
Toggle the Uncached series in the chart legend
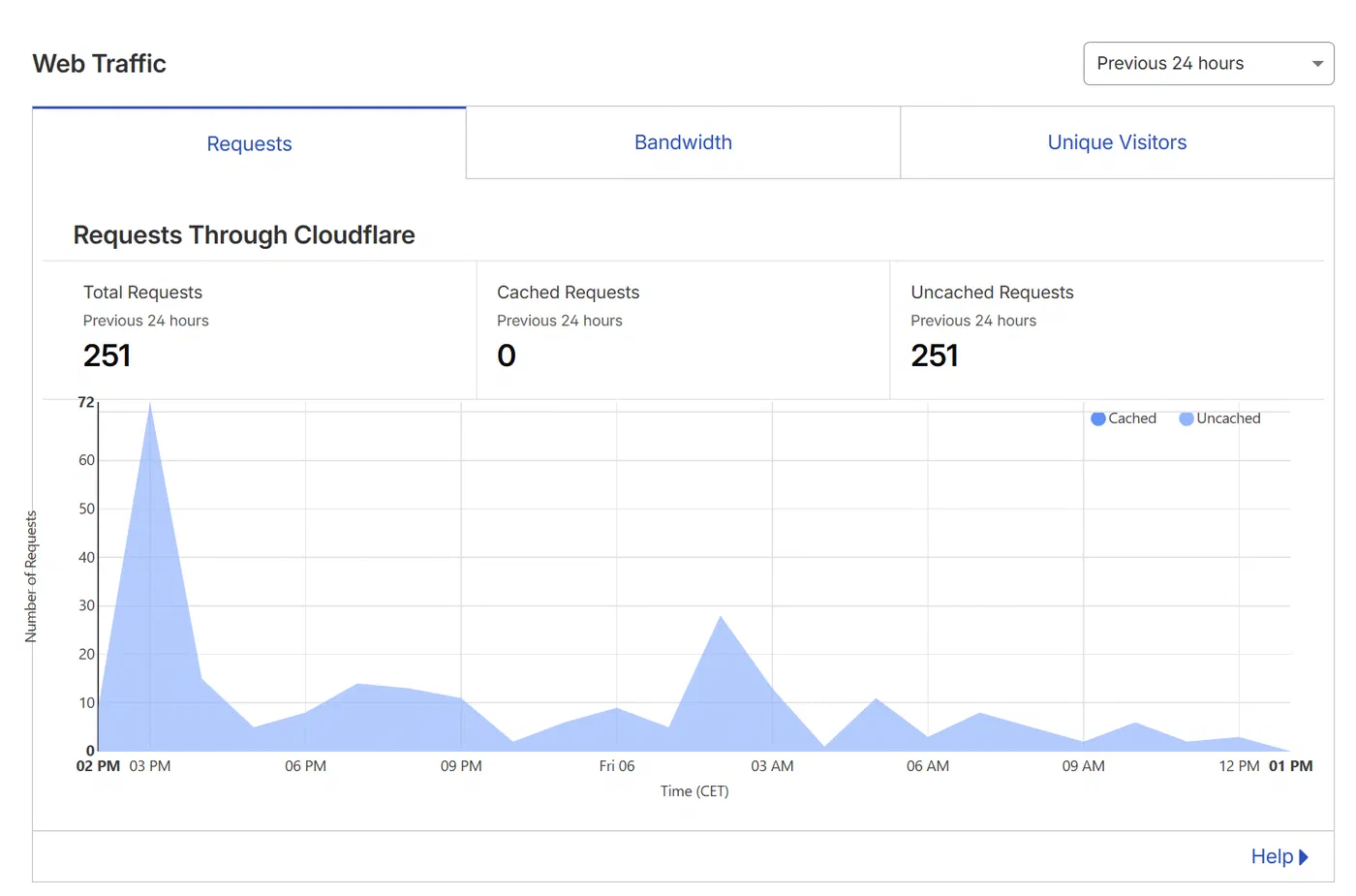pyautogui.click(x=1219, y=418)
